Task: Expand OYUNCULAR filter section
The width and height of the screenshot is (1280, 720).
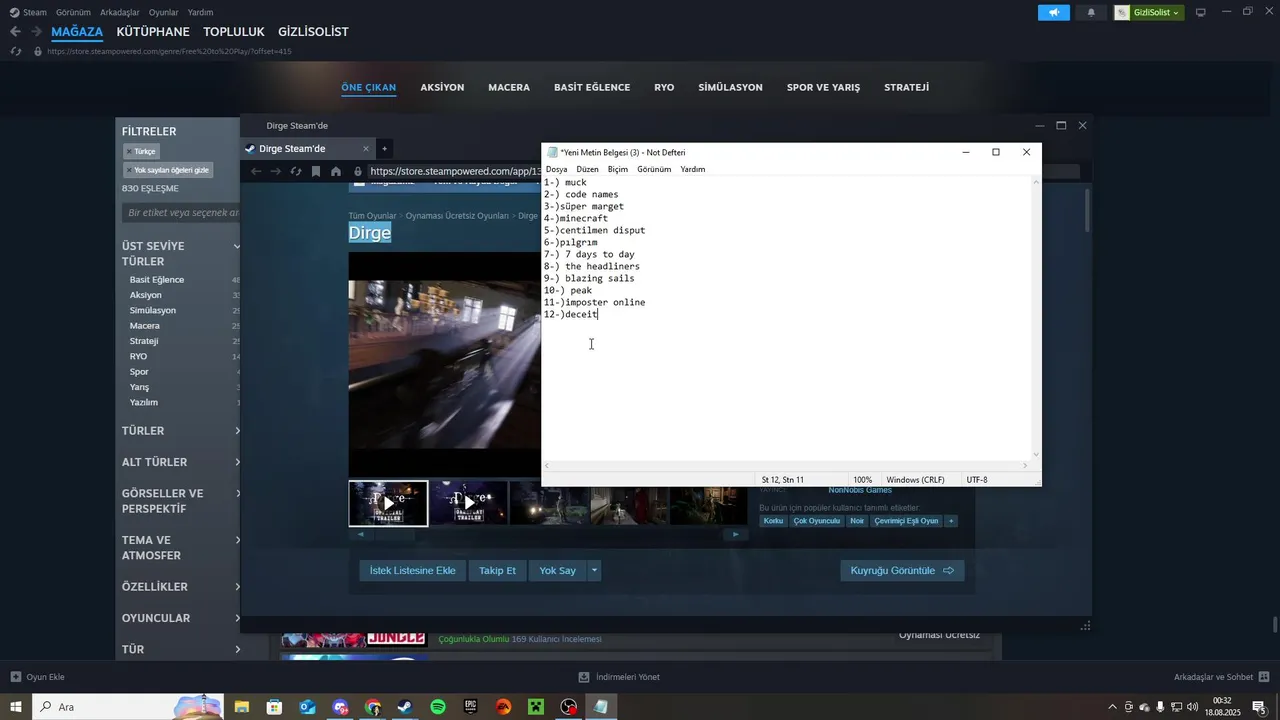Action: click(x=180, y=618)
